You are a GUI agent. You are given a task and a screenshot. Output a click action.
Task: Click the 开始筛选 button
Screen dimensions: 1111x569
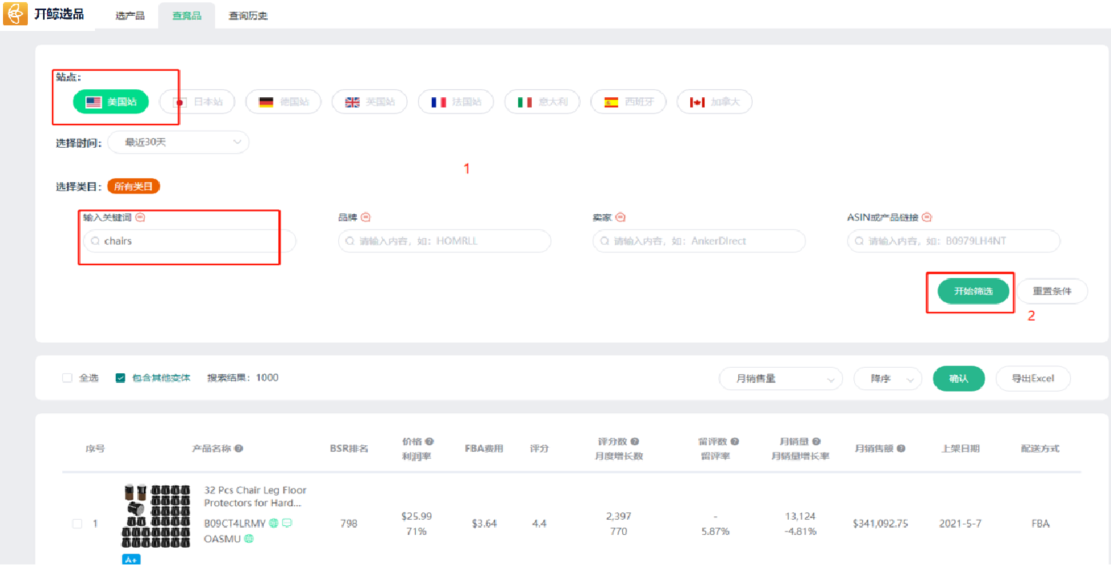[972, 291]
